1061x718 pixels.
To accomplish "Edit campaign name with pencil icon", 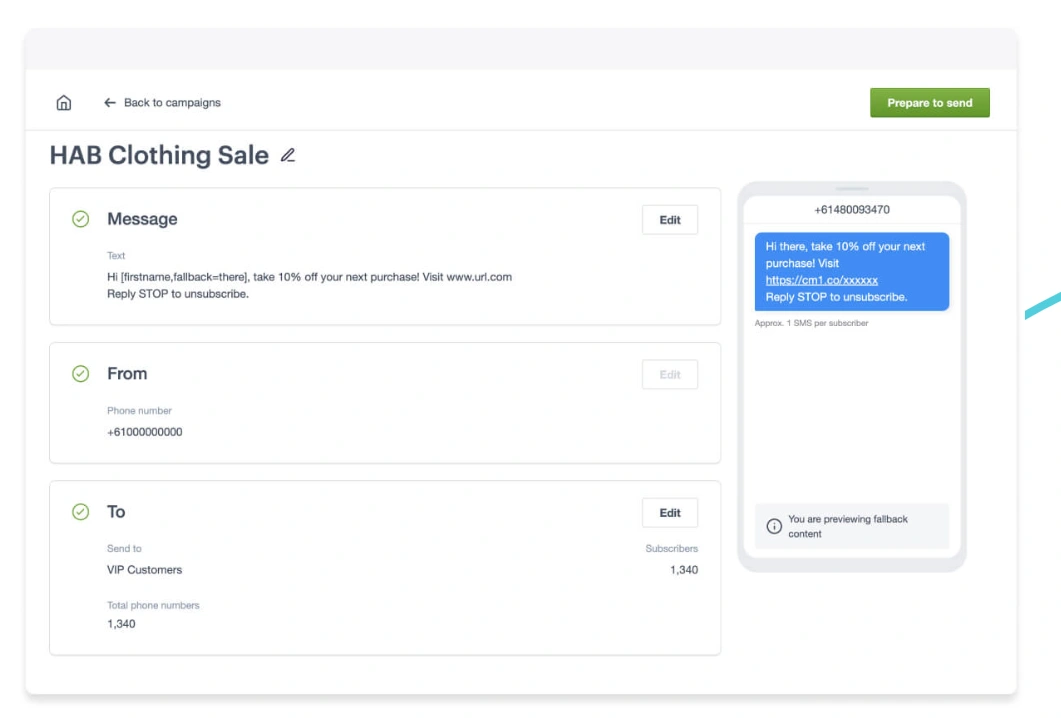I will (x=288, y=156).
